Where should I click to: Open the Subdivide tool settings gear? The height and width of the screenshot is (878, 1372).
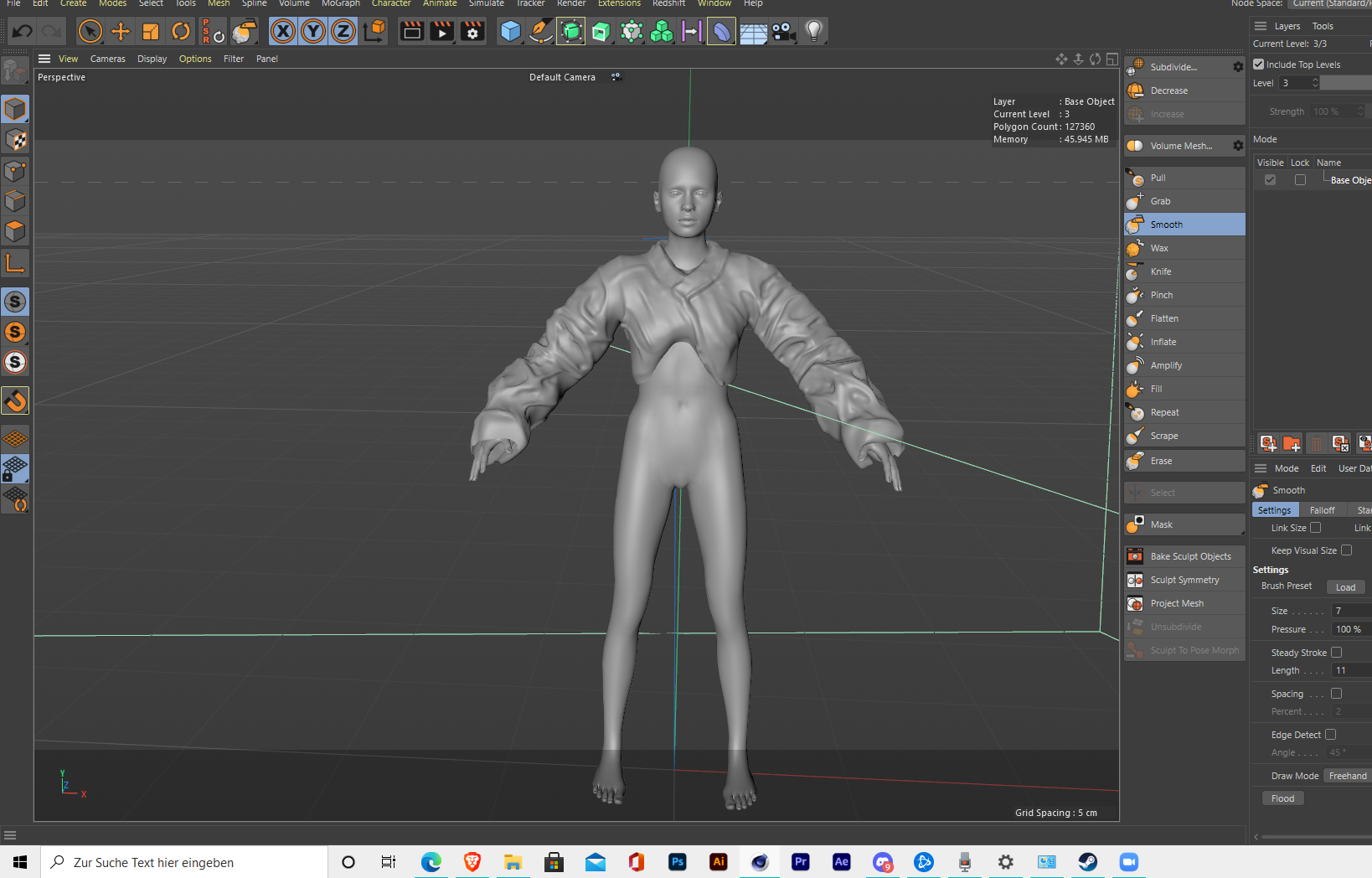coord(1237,66)
